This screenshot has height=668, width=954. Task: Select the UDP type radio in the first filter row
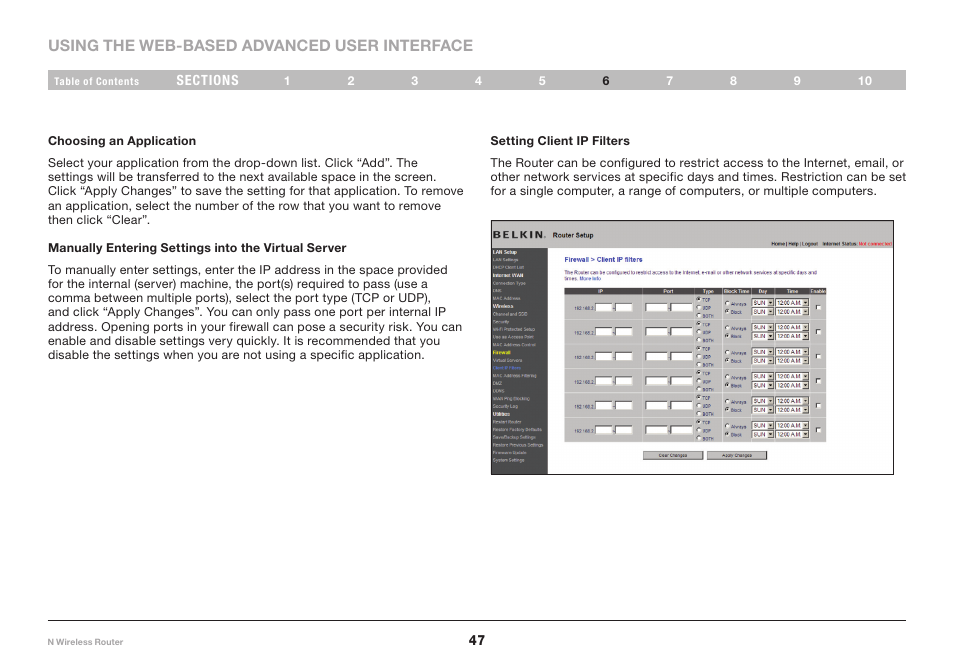point(699,308)
